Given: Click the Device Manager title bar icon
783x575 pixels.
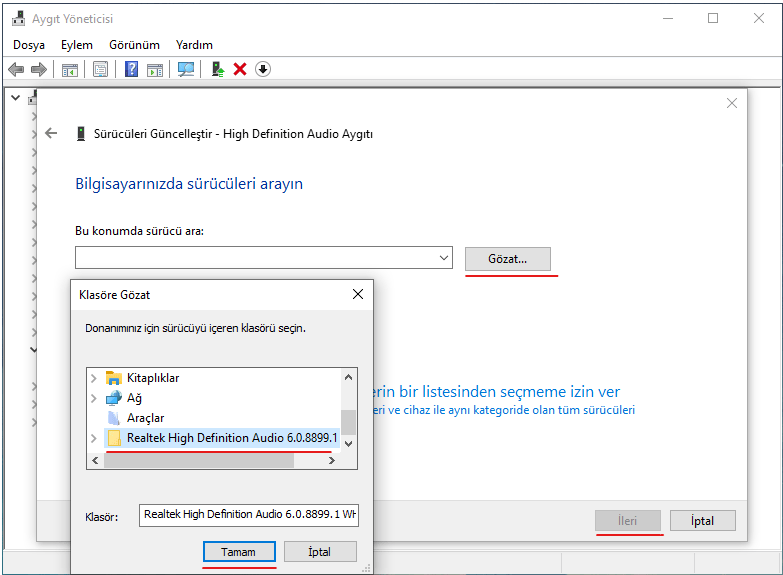Looking at the screenshot, I should click(x=18, y=18).
